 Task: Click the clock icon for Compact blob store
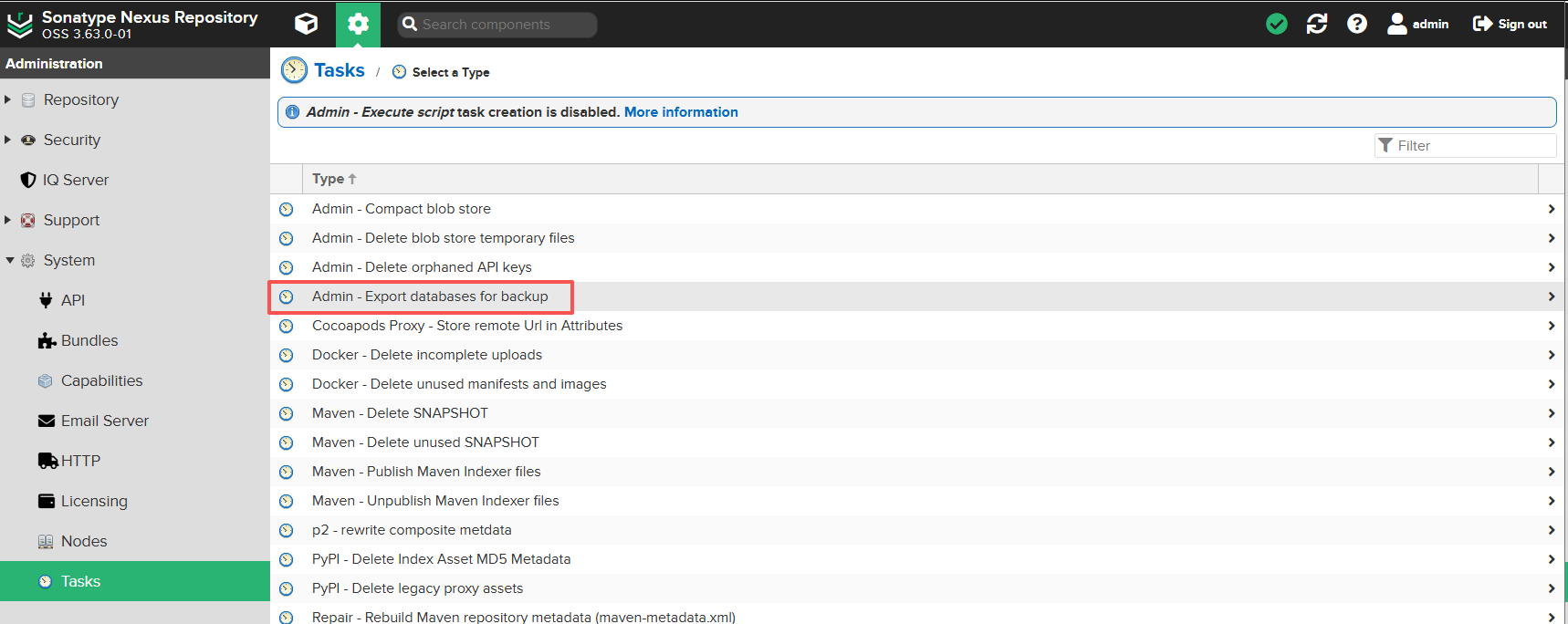point(287,209)
